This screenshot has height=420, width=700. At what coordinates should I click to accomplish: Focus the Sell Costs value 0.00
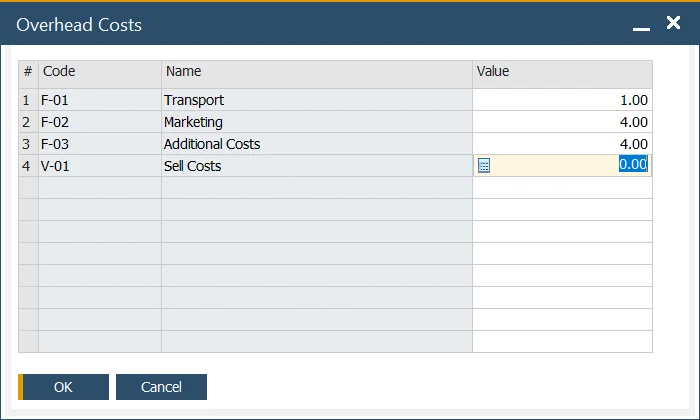point(632,165)
